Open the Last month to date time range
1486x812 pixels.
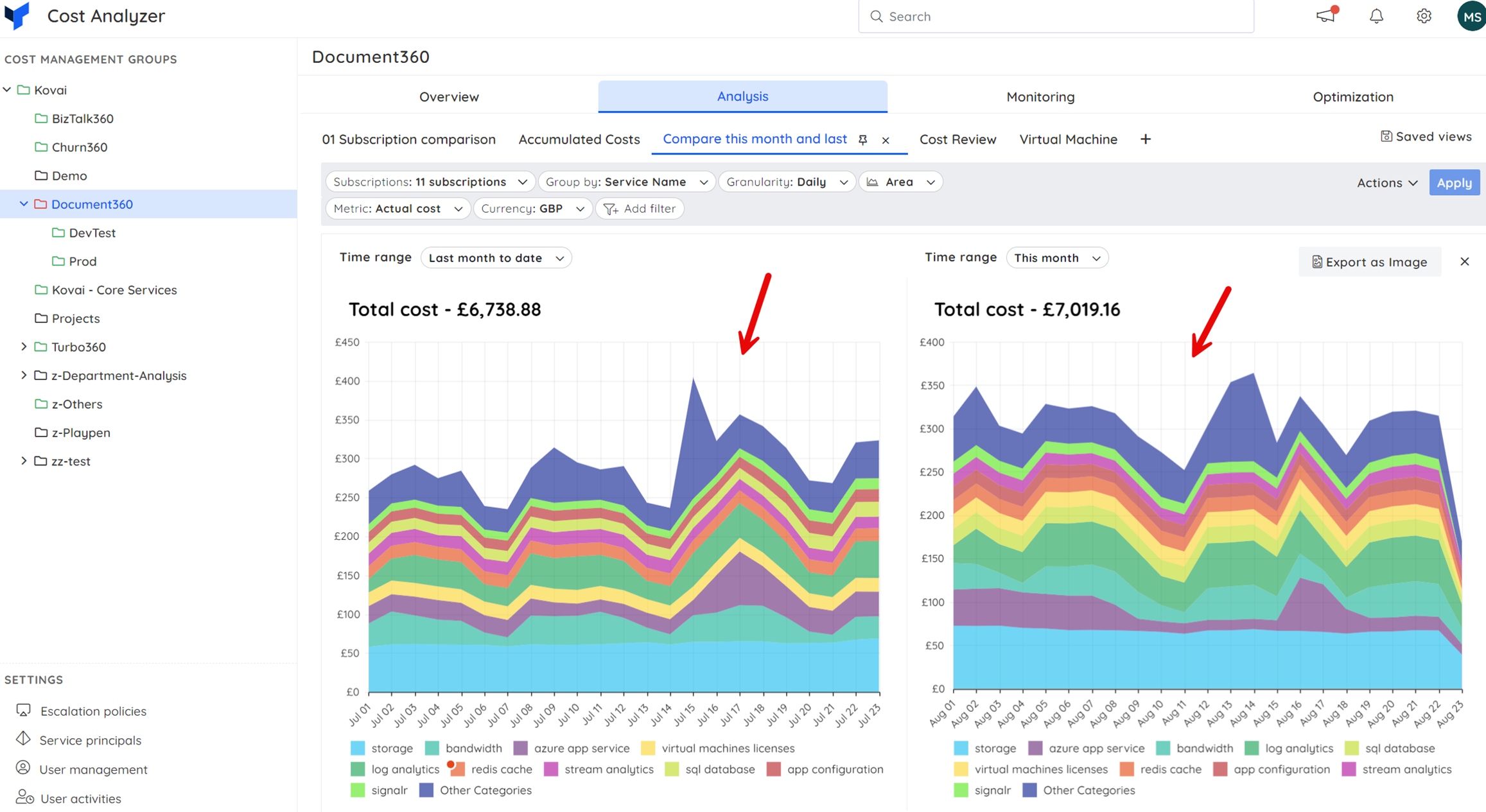click(496, 258)
